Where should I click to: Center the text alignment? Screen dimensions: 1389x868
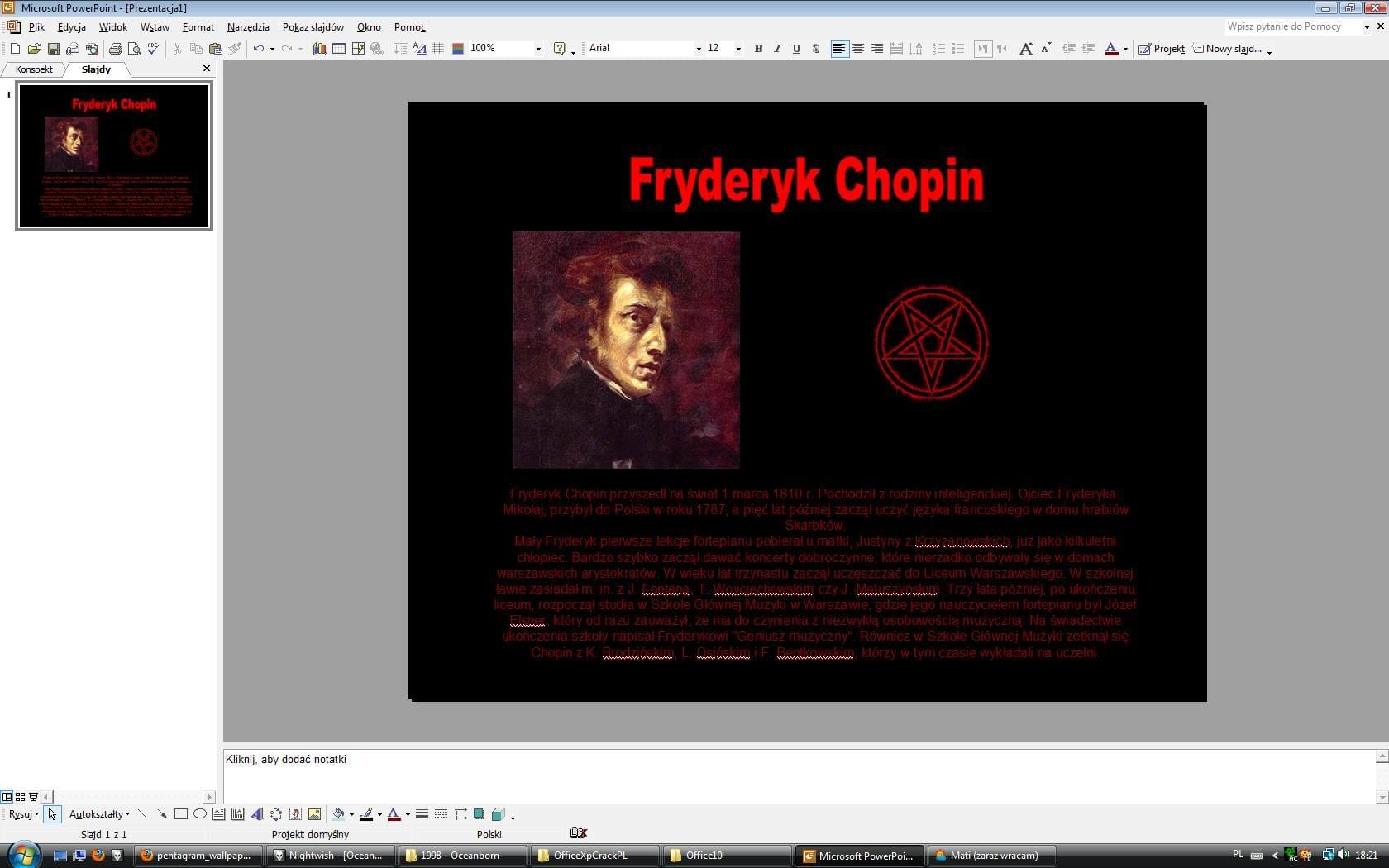858,49
